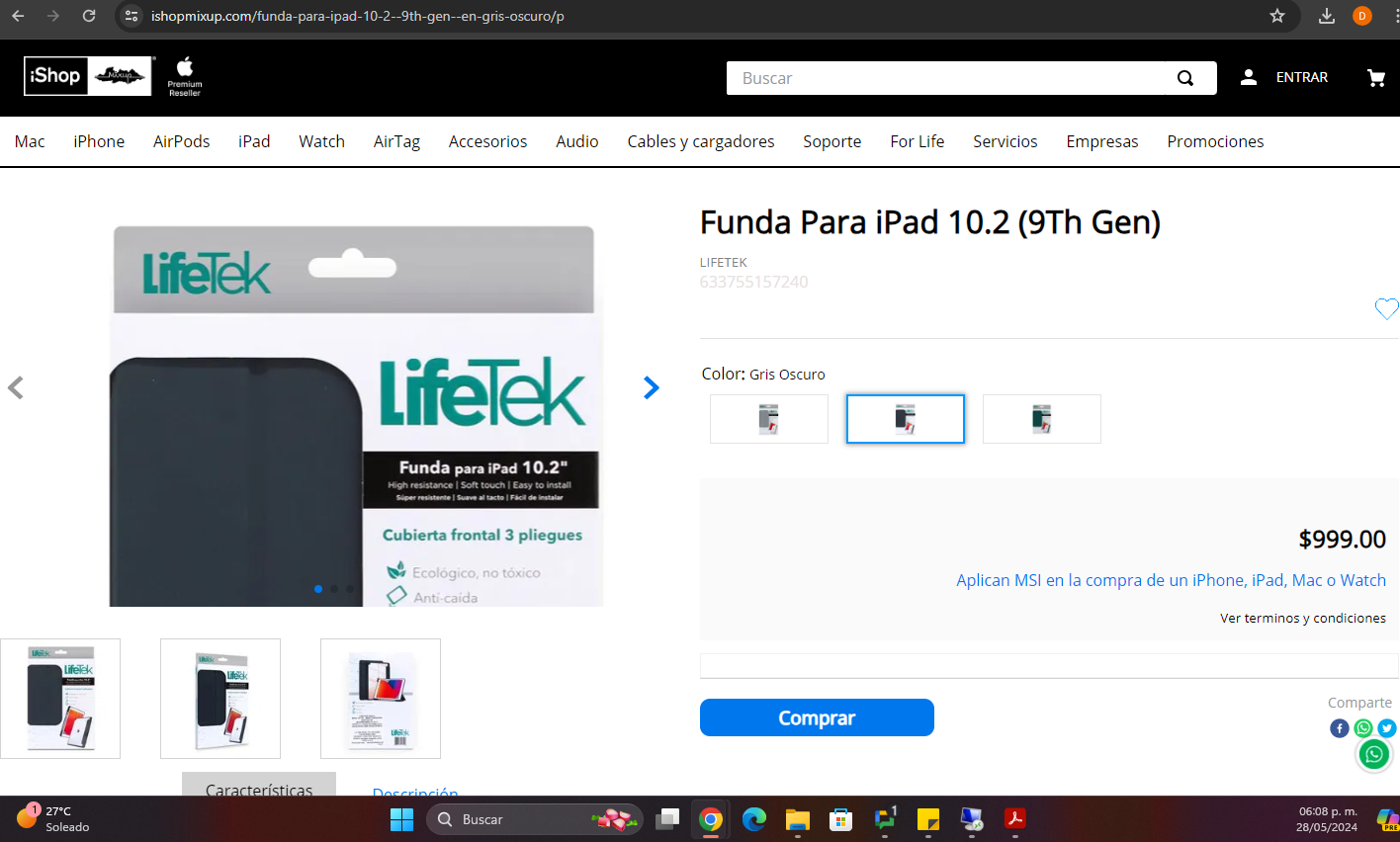
Task: Select the first gray color variant swatch
Action: click(x=769, y=419)
